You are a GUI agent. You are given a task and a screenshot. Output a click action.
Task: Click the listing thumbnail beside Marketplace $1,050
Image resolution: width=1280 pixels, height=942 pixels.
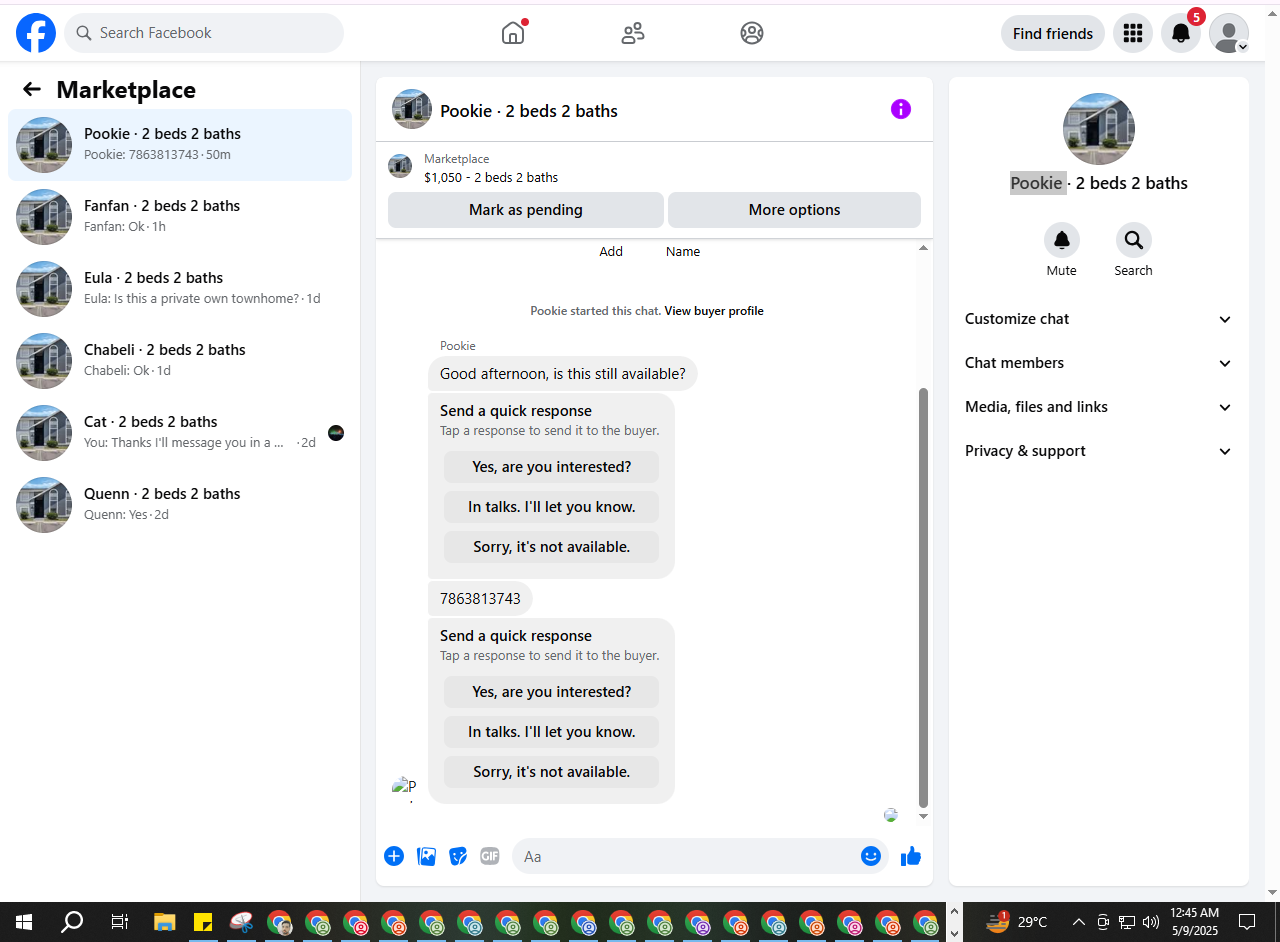tap(400, 167)
